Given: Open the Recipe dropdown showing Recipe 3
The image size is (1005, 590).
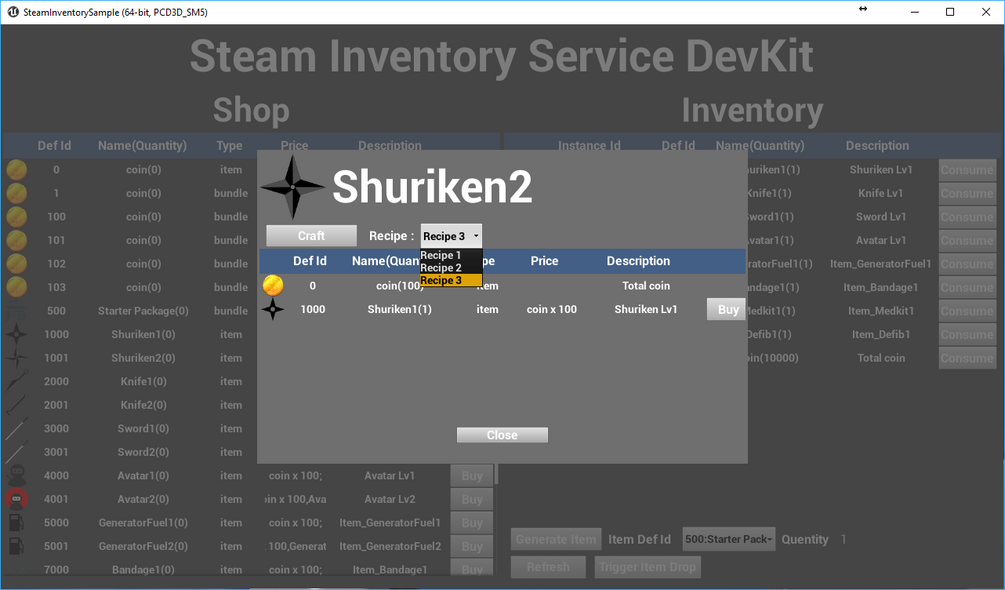Looking at the screenshot, I should [x=451, y=236].
